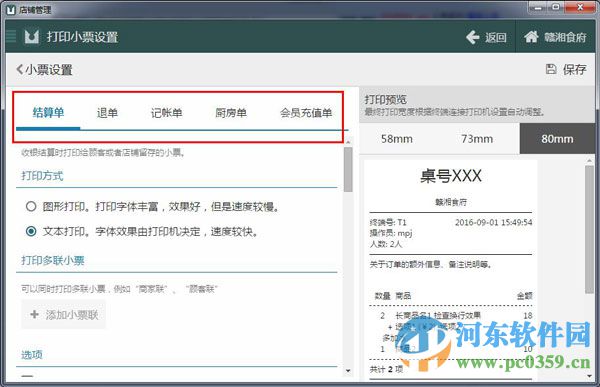Open the hamburger menu in the header

click(11, 37)
